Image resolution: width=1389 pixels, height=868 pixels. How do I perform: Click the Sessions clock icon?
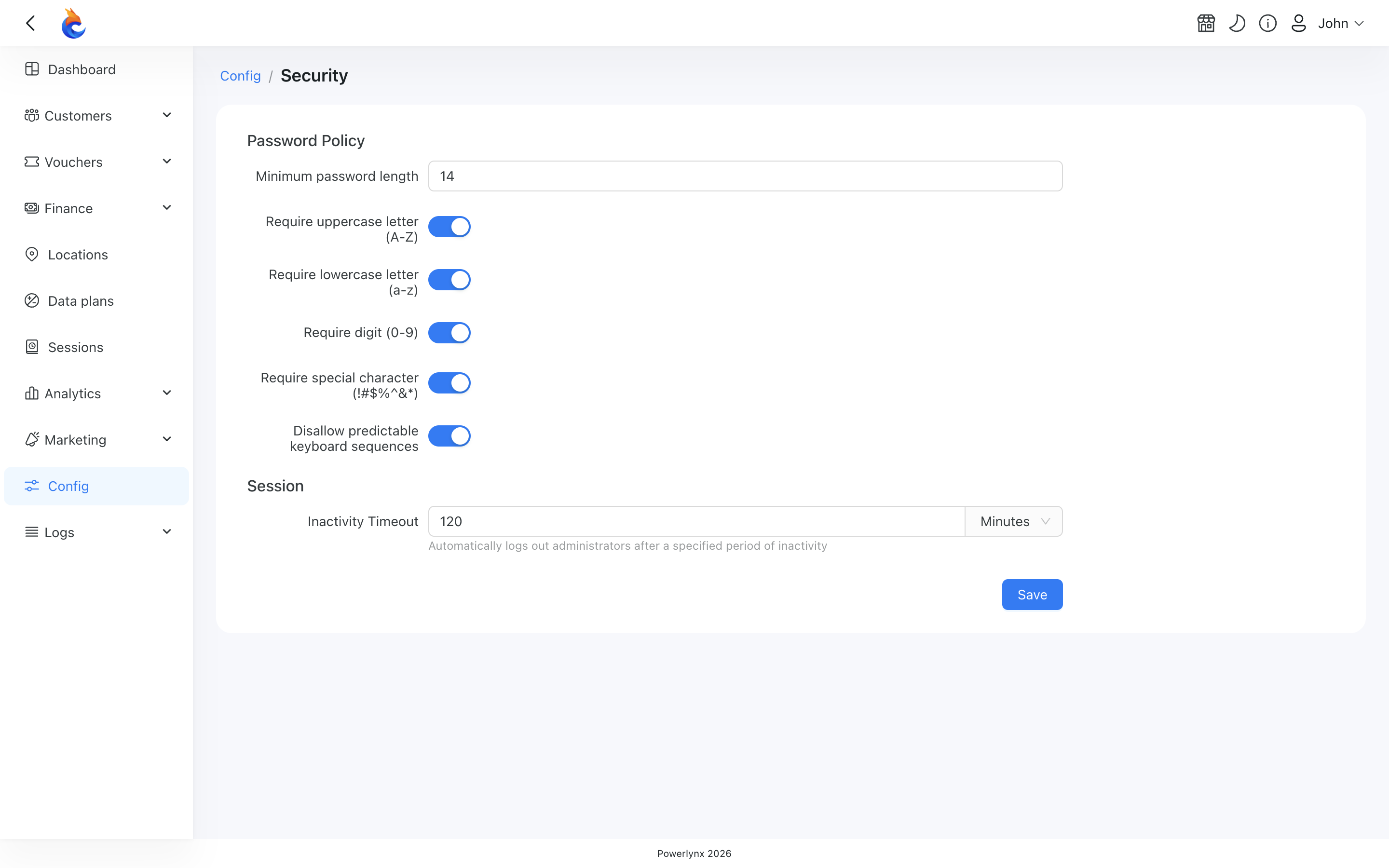pyautogui.click(x=32, y=347)
